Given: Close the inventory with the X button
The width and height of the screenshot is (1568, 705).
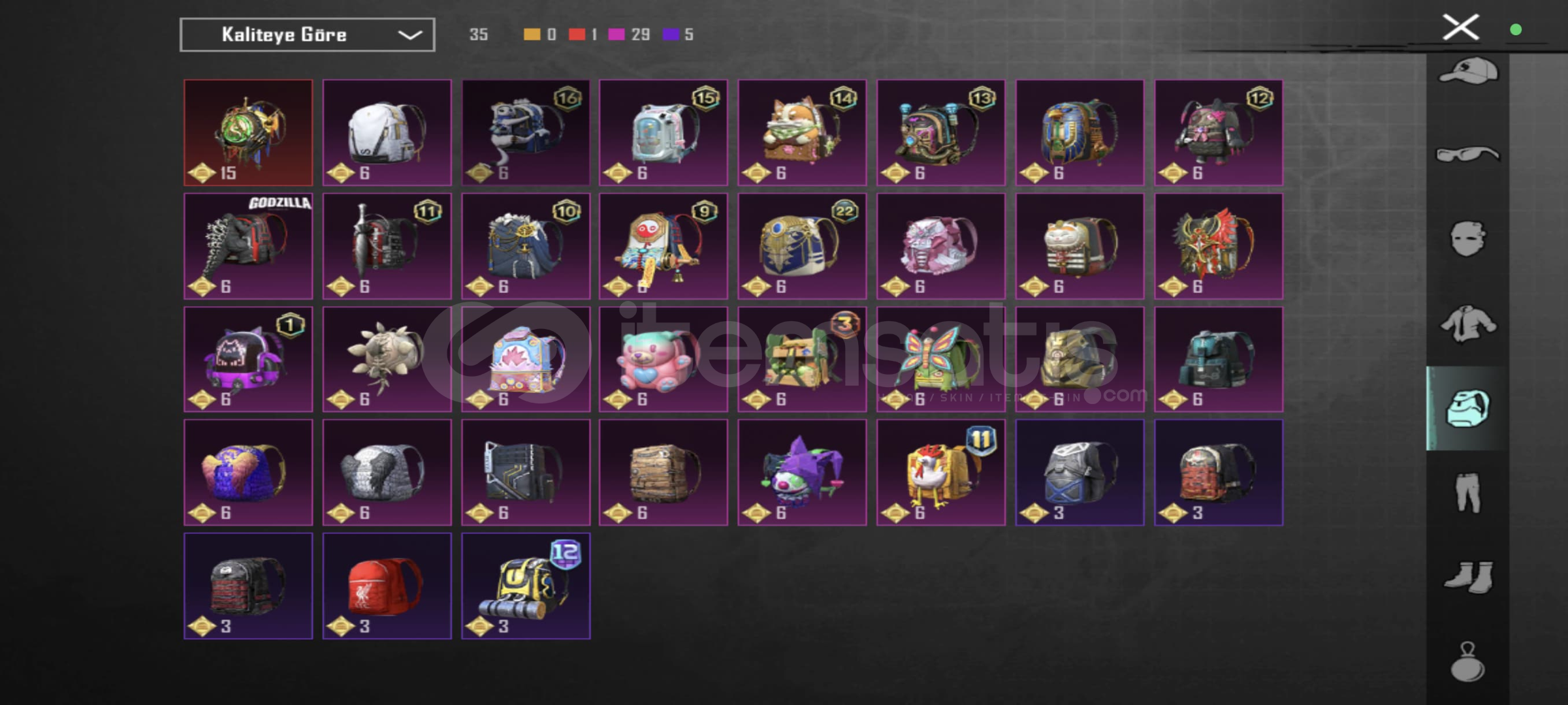Looking at the screenshot, I should coord(1460,27).
